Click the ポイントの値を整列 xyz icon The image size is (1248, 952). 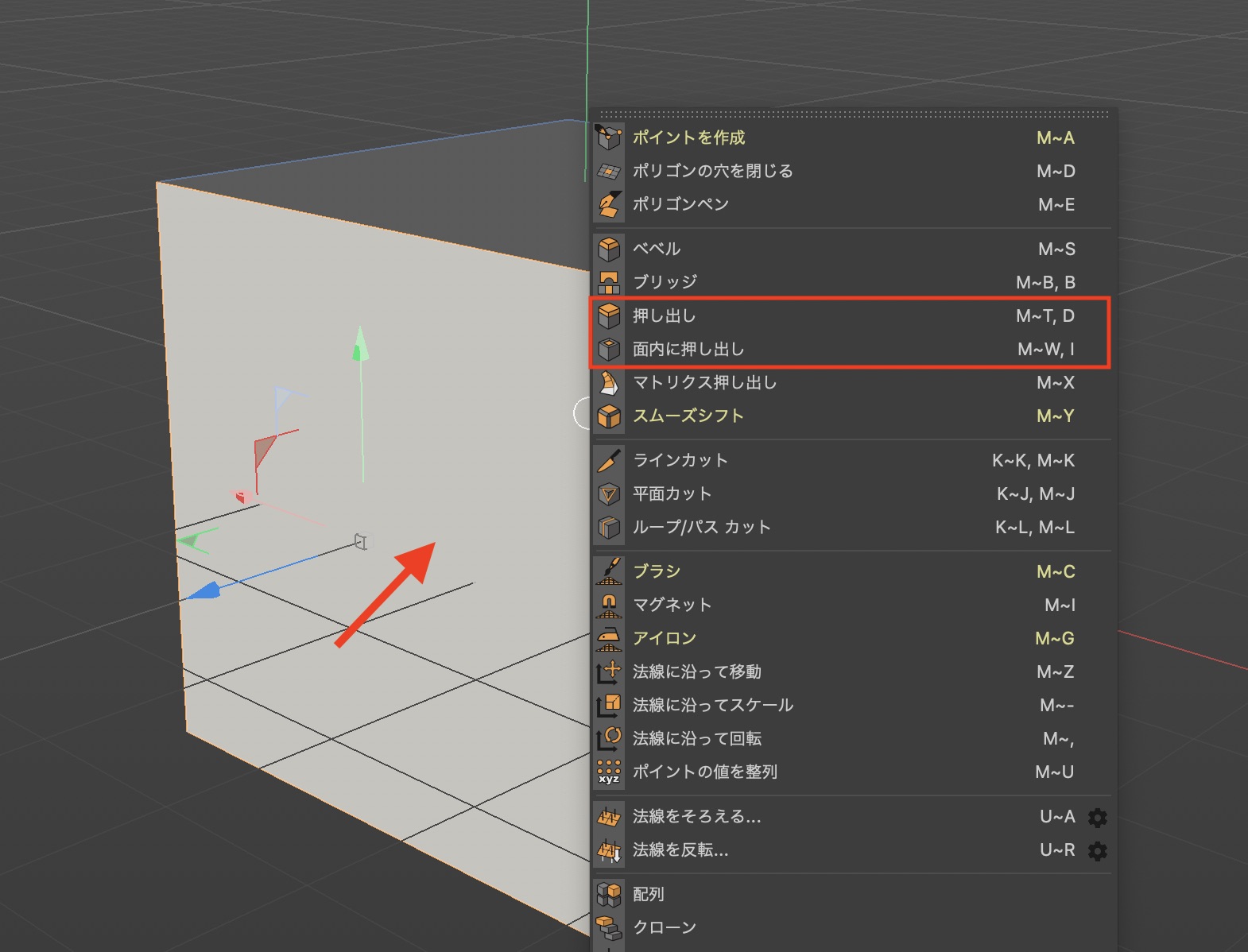[609, 772]
